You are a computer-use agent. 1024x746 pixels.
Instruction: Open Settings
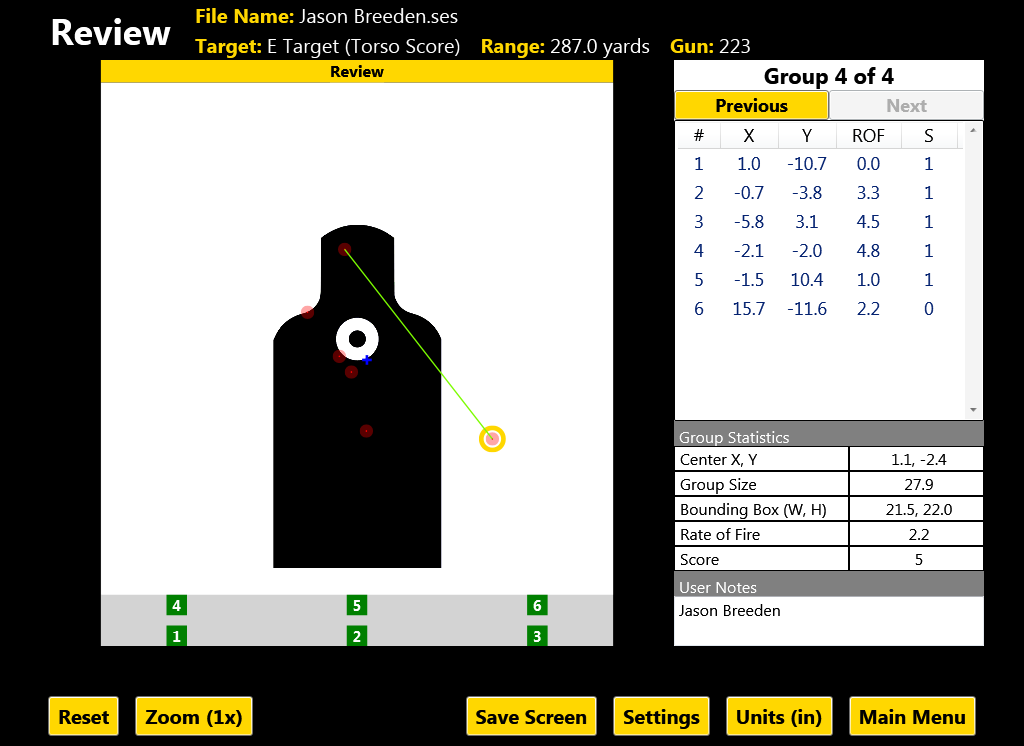[661, 717]
